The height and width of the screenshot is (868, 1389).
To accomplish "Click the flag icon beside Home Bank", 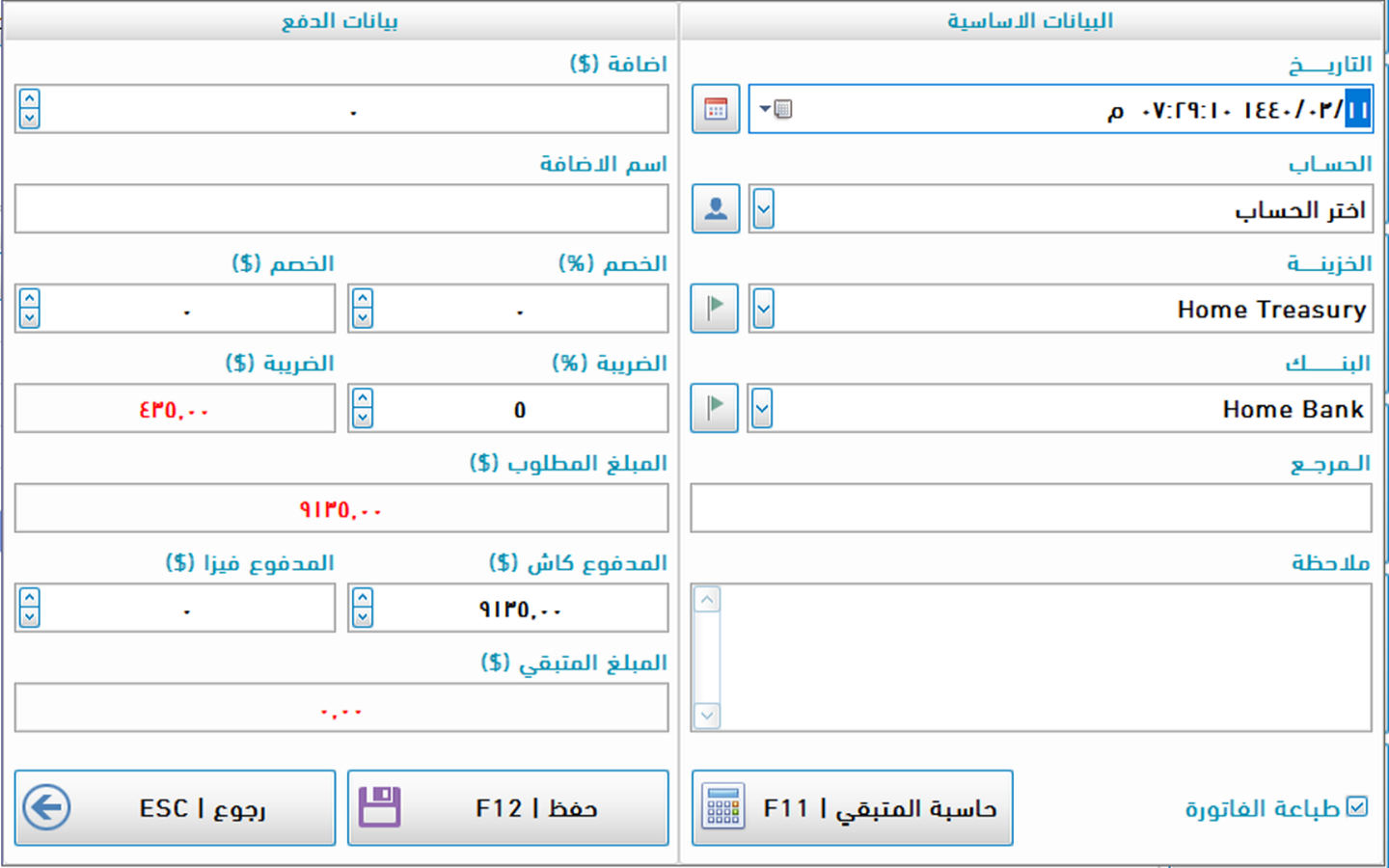I will tap(714, 408).
